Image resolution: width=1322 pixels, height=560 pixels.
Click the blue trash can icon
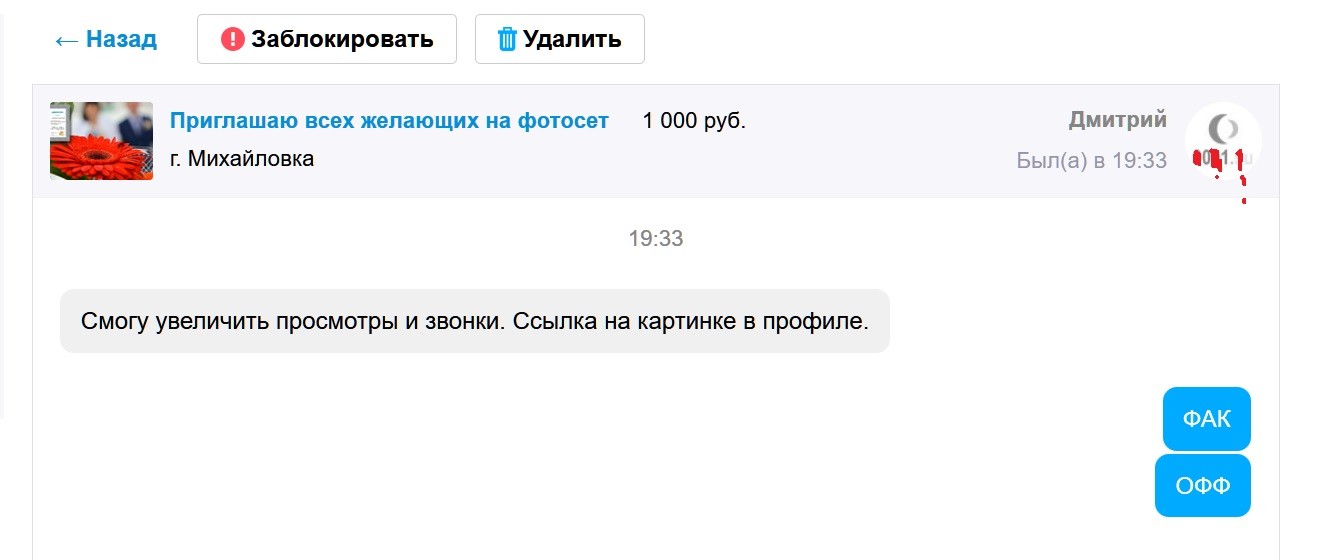pos(508,39)
